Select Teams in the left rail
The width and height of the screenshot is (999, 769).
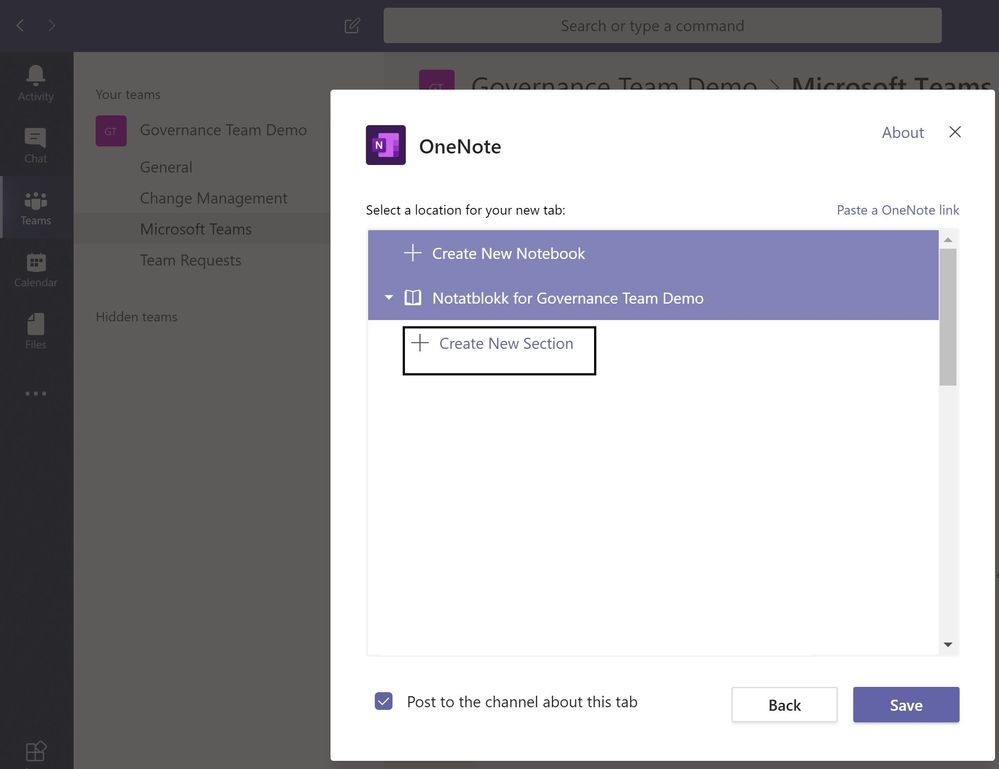(36, 208)
